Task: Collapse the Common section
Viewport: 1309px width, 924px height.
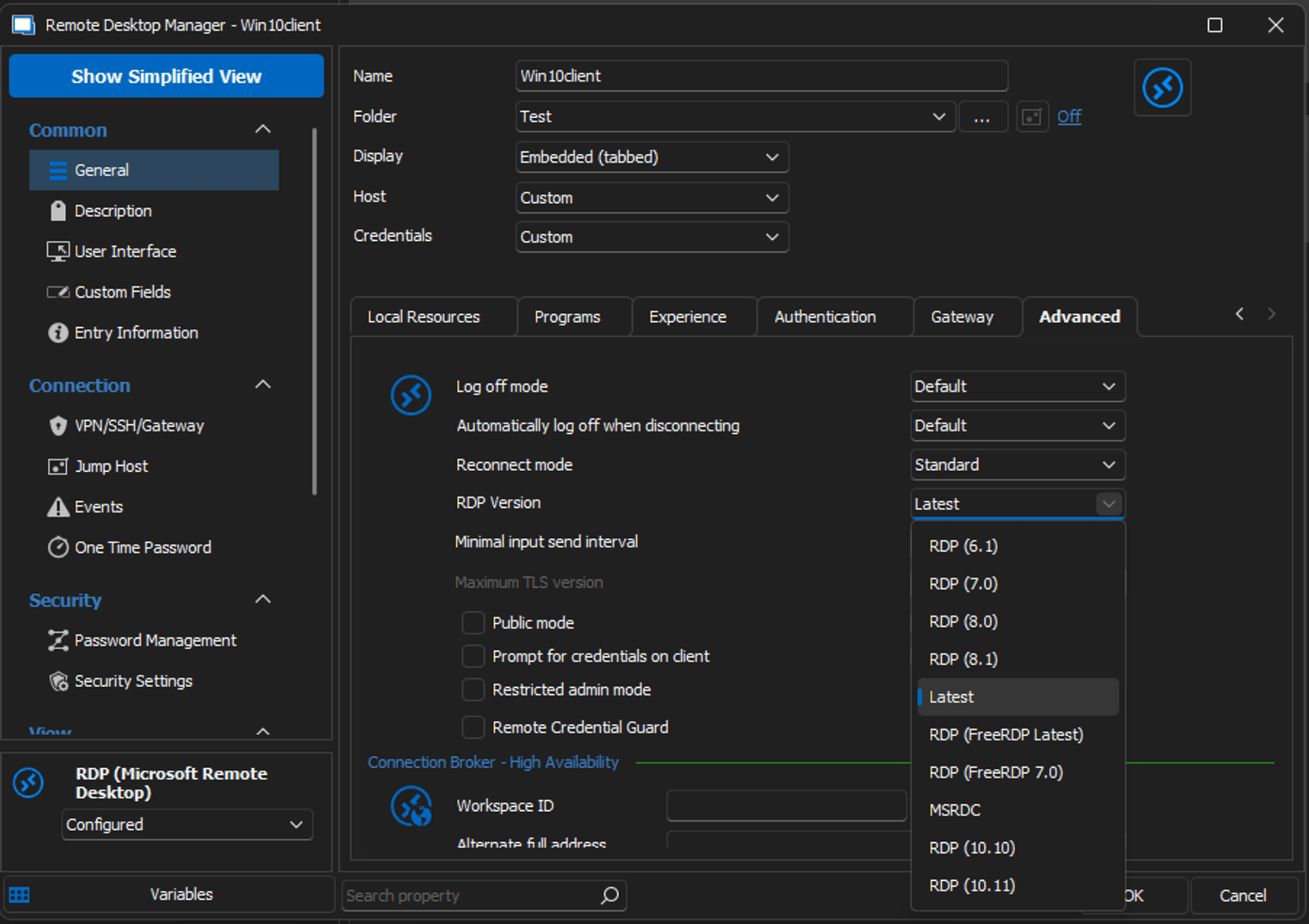Action: pyautogui.click(x=262, y=130)
